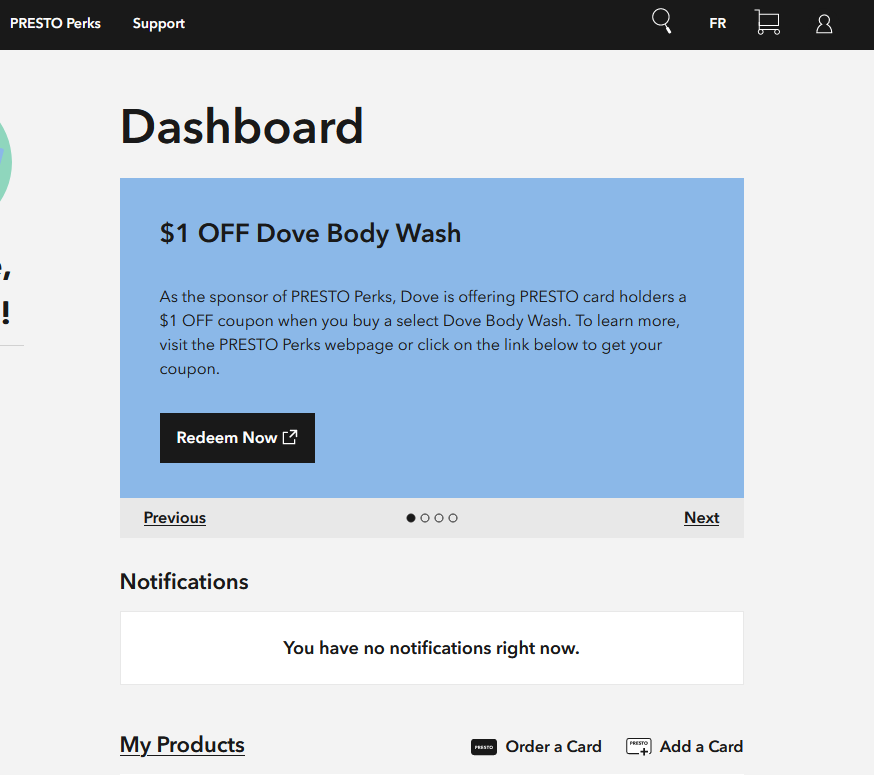Select the first carousel slide dot
Screen dimensions: 874x775
pos(411,518)
